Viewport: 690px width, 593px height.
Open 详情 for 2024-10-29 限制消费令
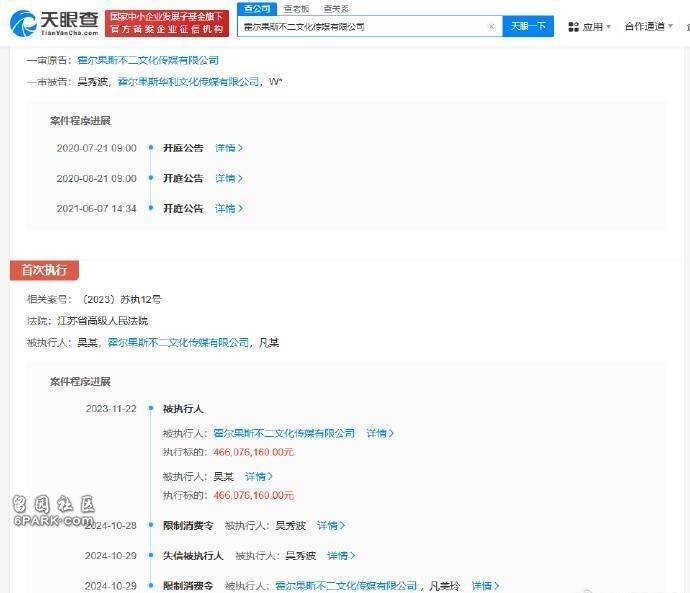[x=485, y=586]
